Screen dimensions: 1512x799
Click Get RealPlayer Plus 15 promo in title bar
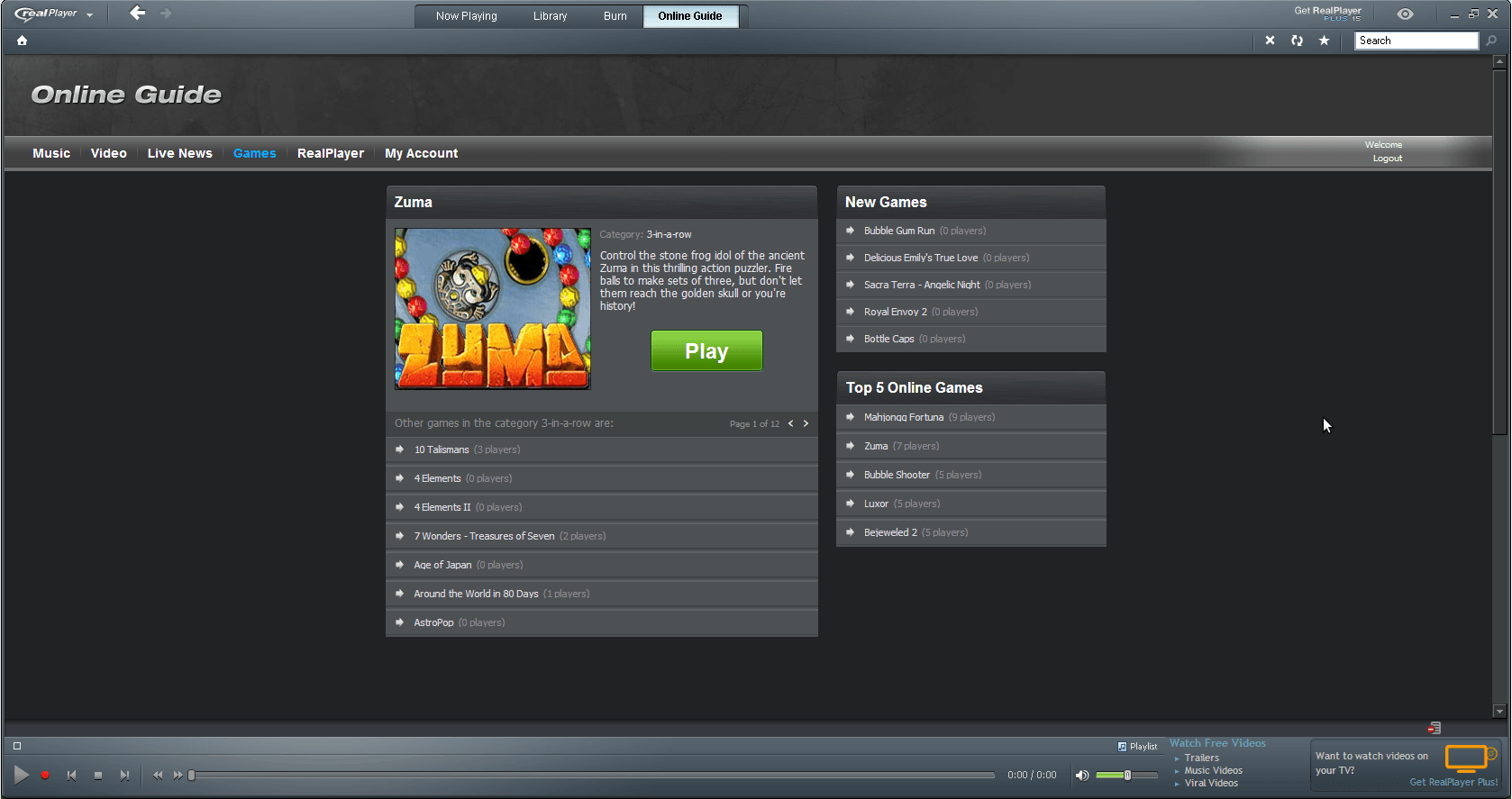(x=1327, y=14)
